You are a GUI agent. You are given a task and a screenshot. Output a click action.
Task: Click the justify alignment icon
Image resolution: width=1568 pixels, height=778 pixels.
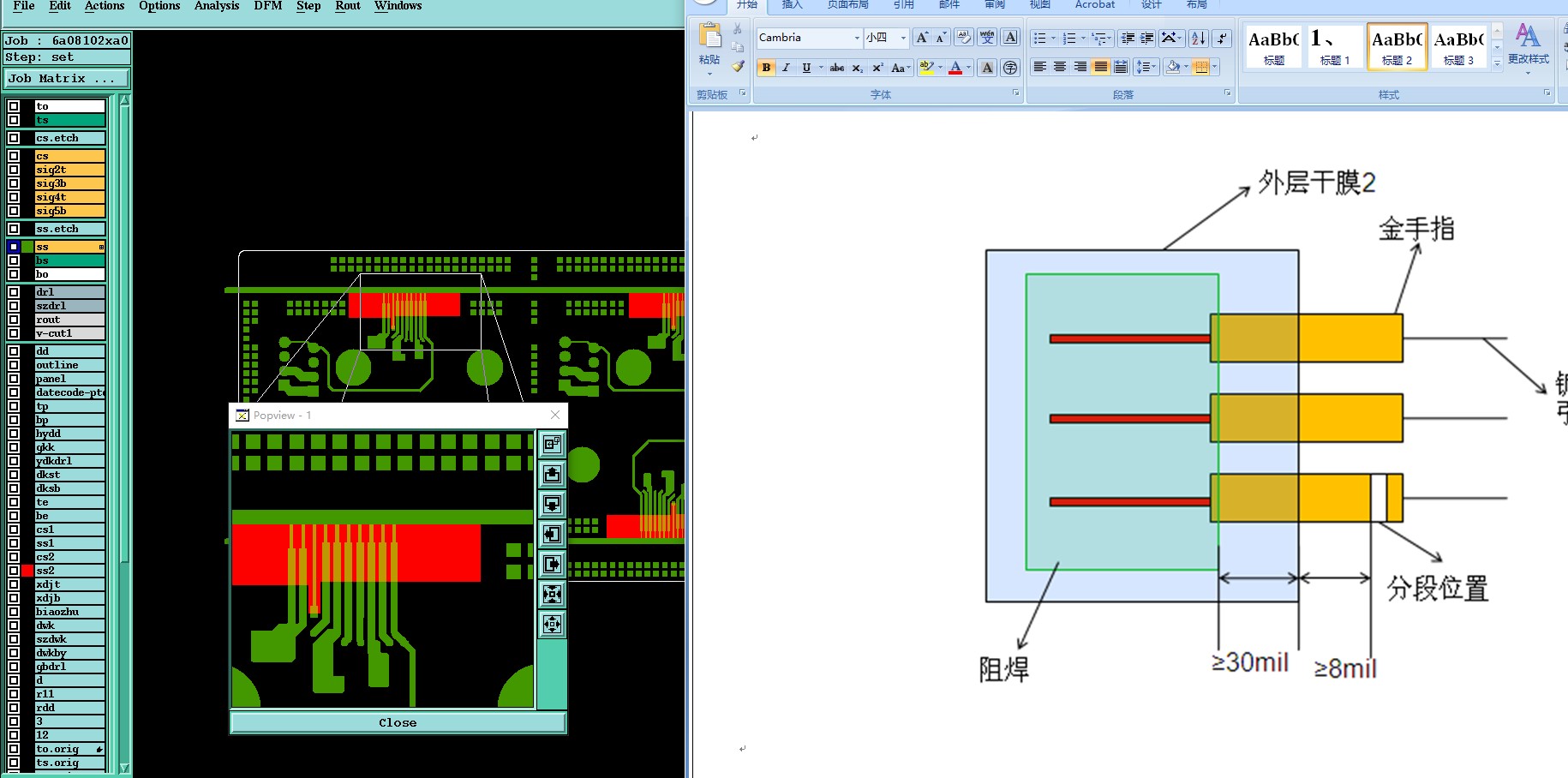coord(1100,67)
